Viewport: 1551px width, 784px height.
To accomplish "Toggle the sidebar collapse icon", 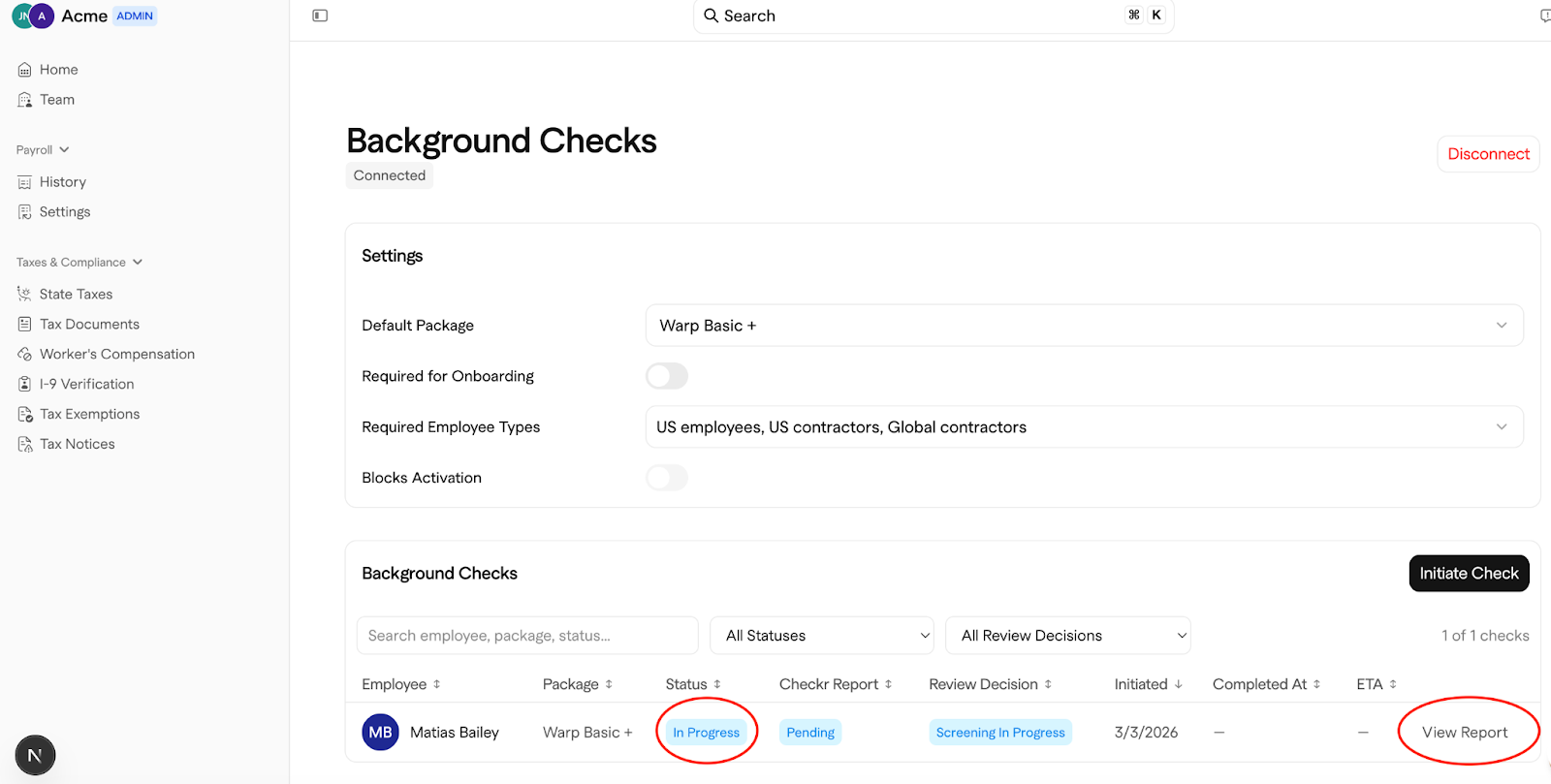I will 320,16.
